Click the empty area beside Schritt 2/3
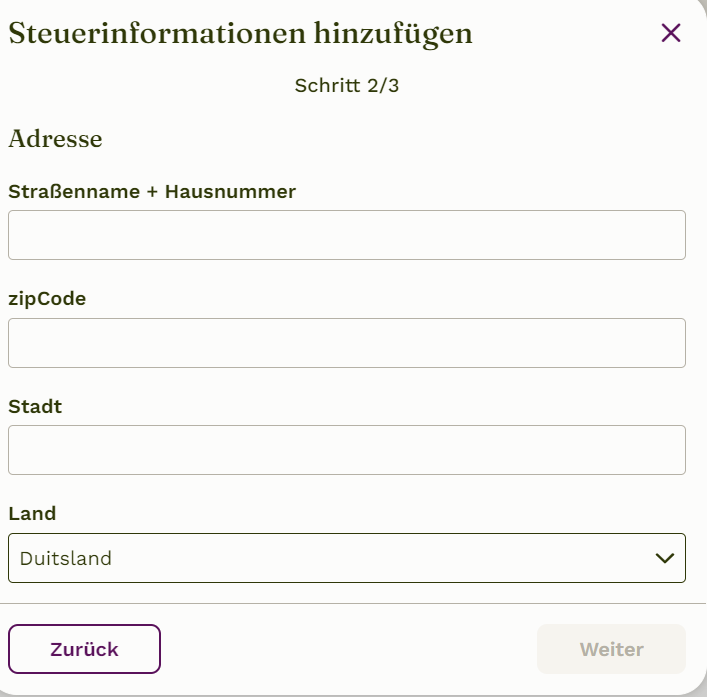This screenshot has width=707, height=697. point(541,86)
